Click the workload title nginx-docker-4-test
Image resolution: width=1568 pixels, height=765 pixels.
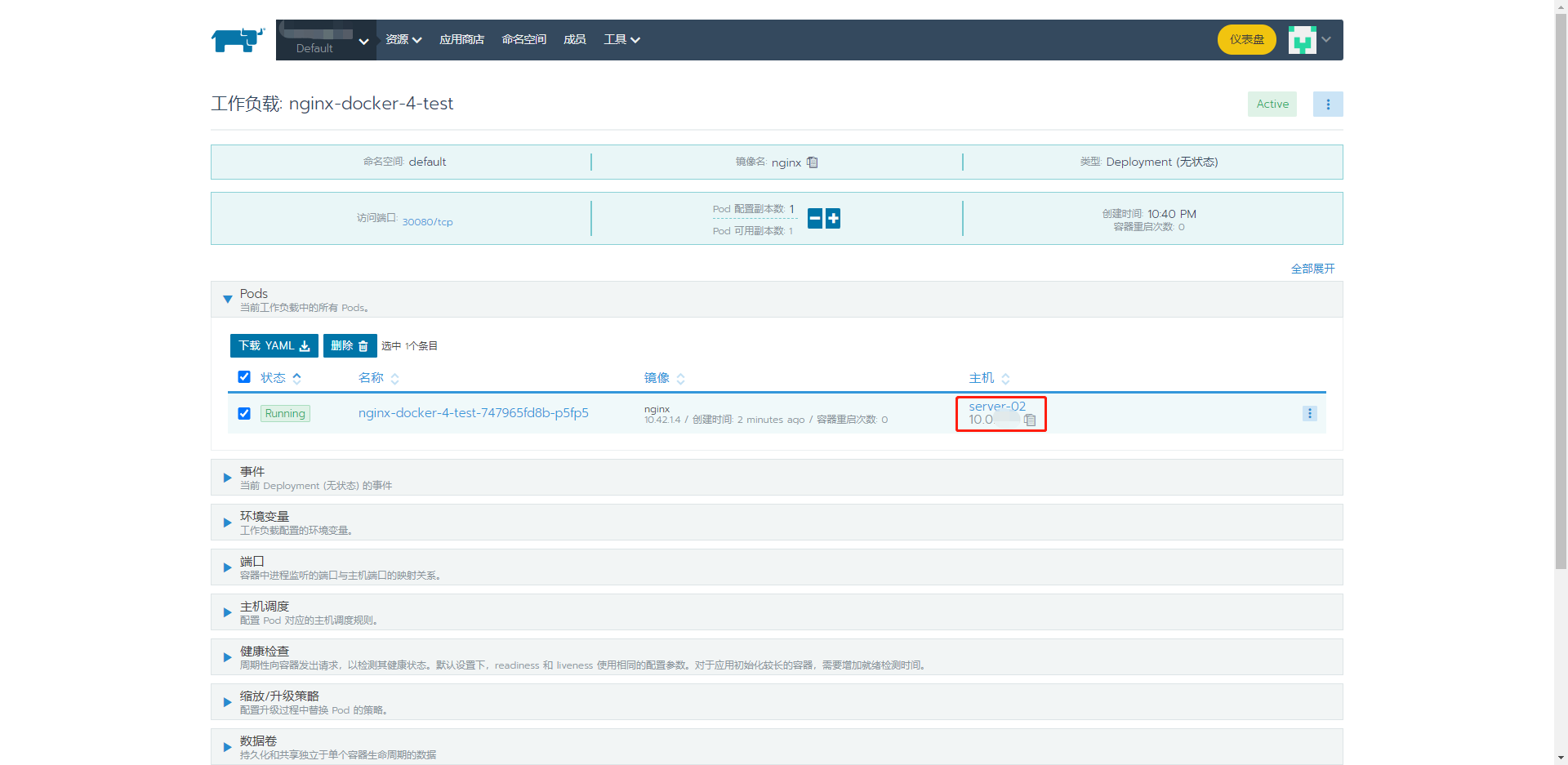click(371, 104)
